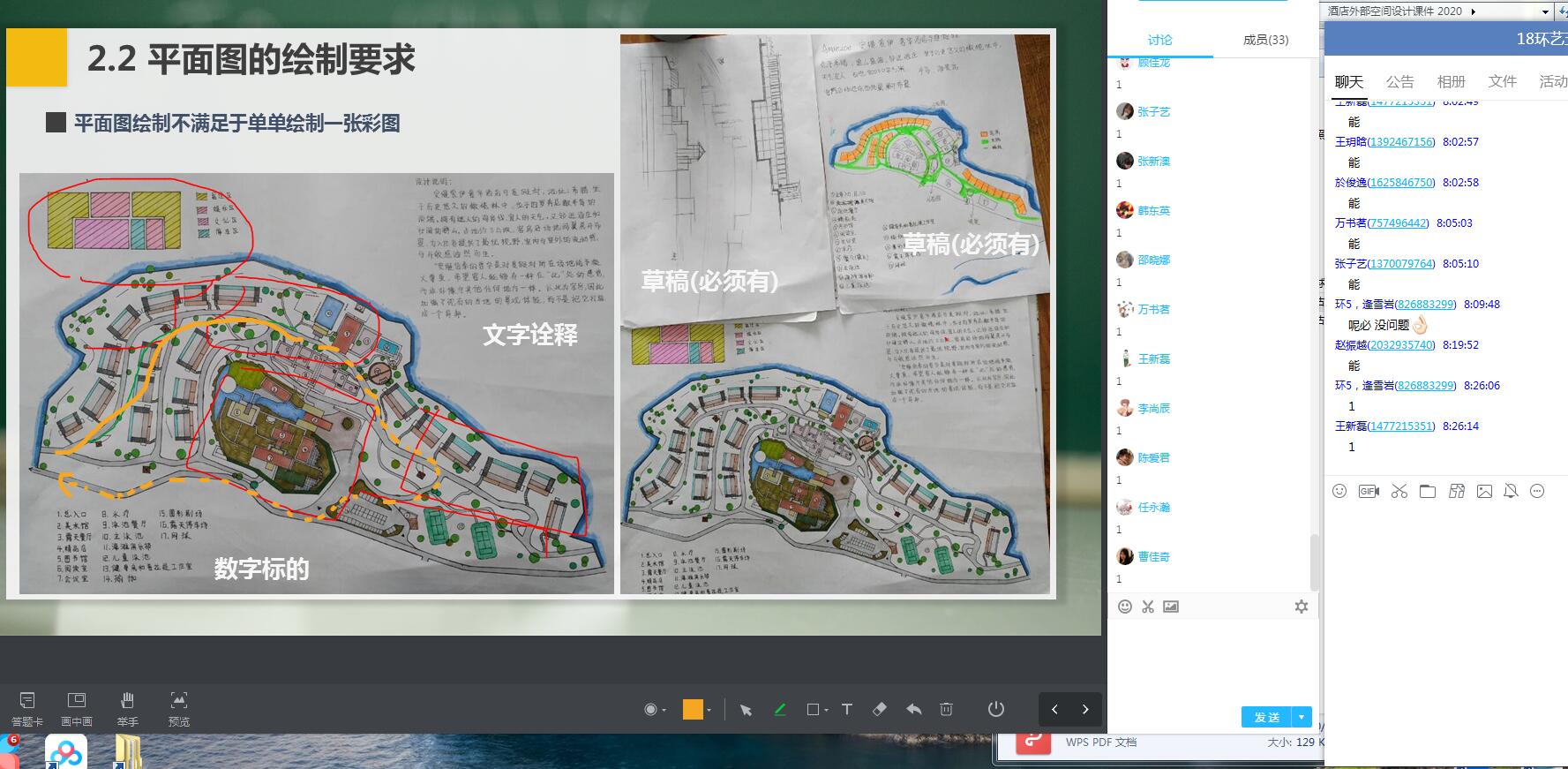Click QQ number link 1477215351 at 8:26:14
This screenshot has height=769, width=1568.
1402,426
